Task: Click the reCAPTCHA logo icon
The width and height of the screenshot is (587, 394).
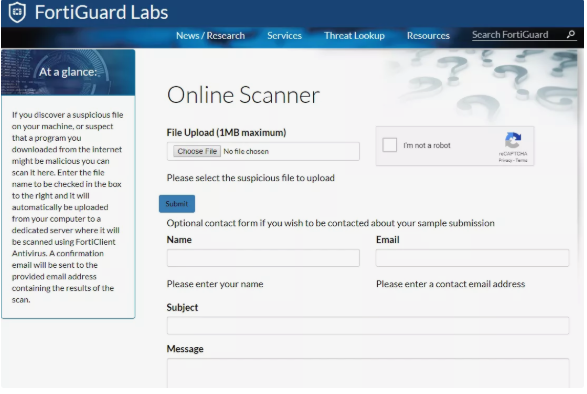Action: [x=513, y=140]
